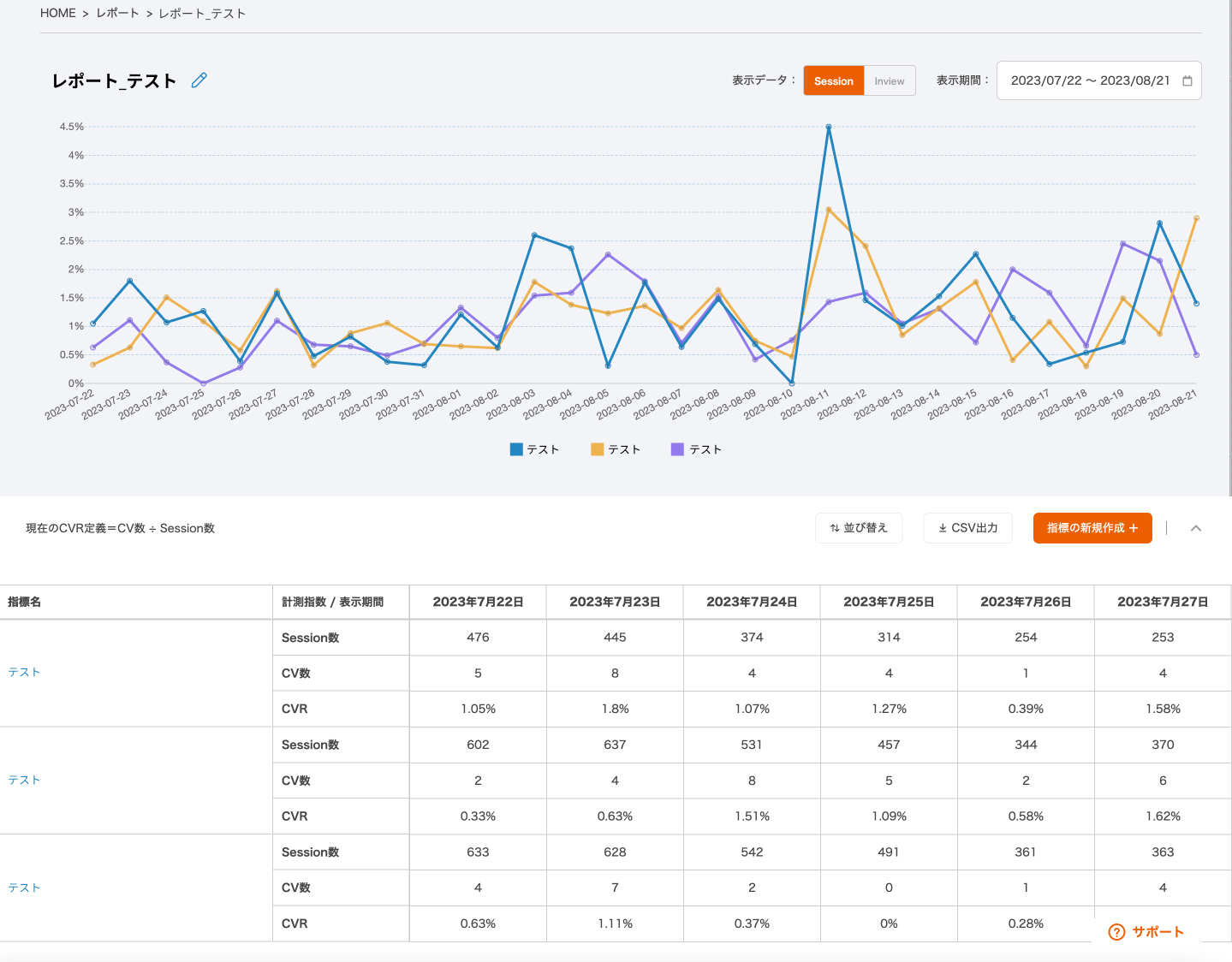Screen dimensions: 1232x962
Task: Open the first テスト metric link
Action: (24, 673)
